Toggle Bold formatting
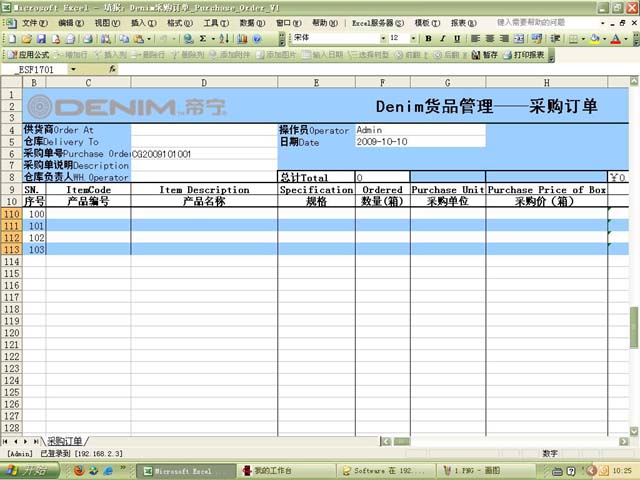 coord(428,38)
